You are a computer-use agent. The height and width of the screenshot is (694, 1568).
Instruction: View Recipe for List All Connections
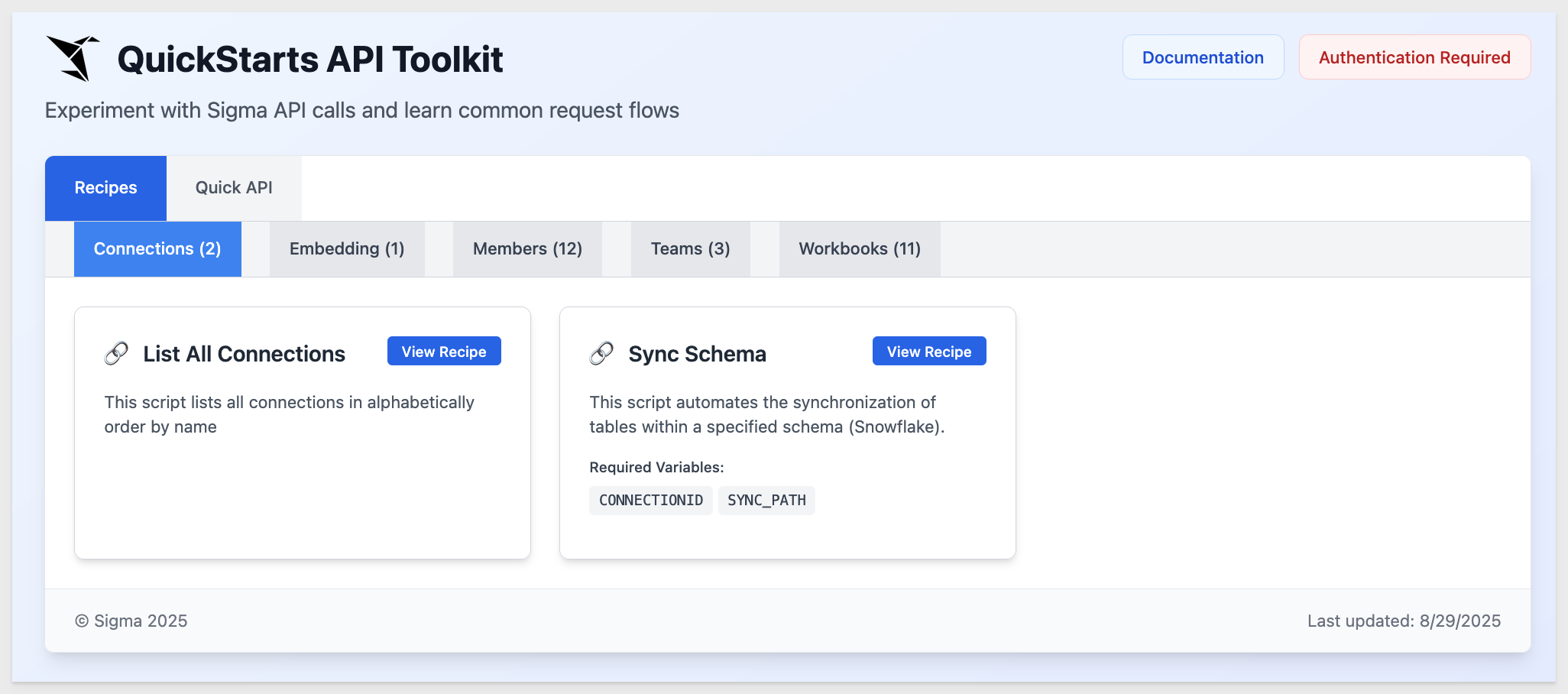coord(444,351)
